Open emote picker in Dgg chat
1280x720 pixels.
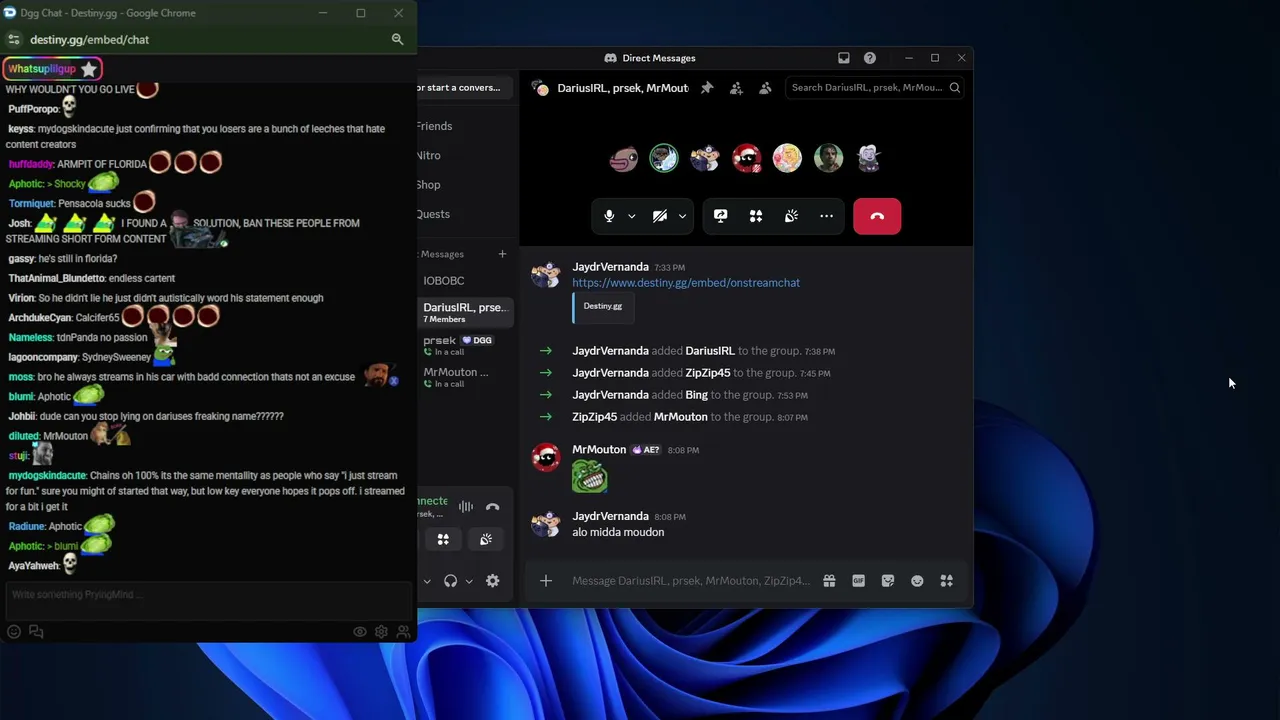tap(14, 632)
